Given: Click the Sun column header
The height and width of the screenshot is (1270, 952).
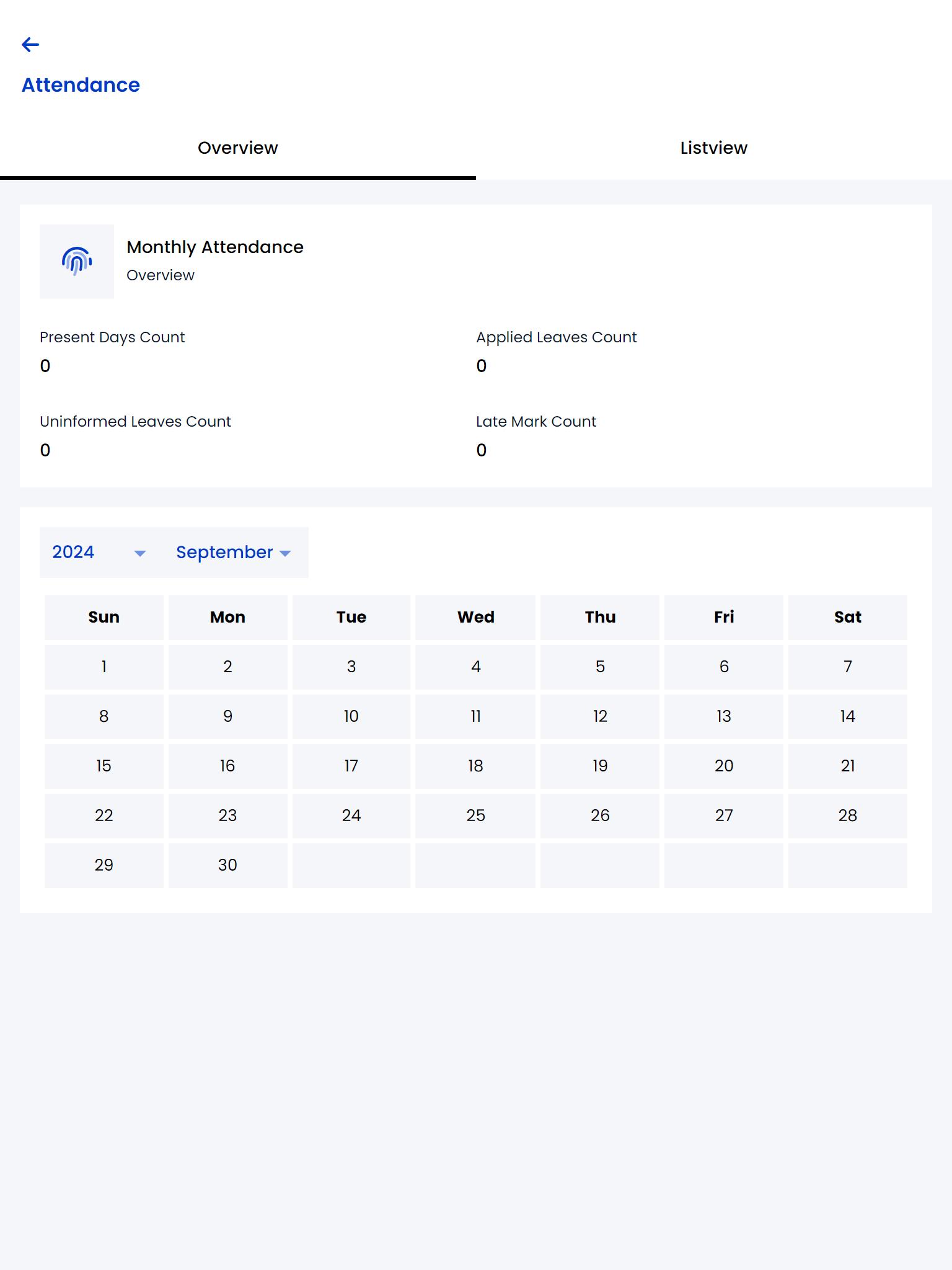Looking at the screenshot, I should 104,618.
